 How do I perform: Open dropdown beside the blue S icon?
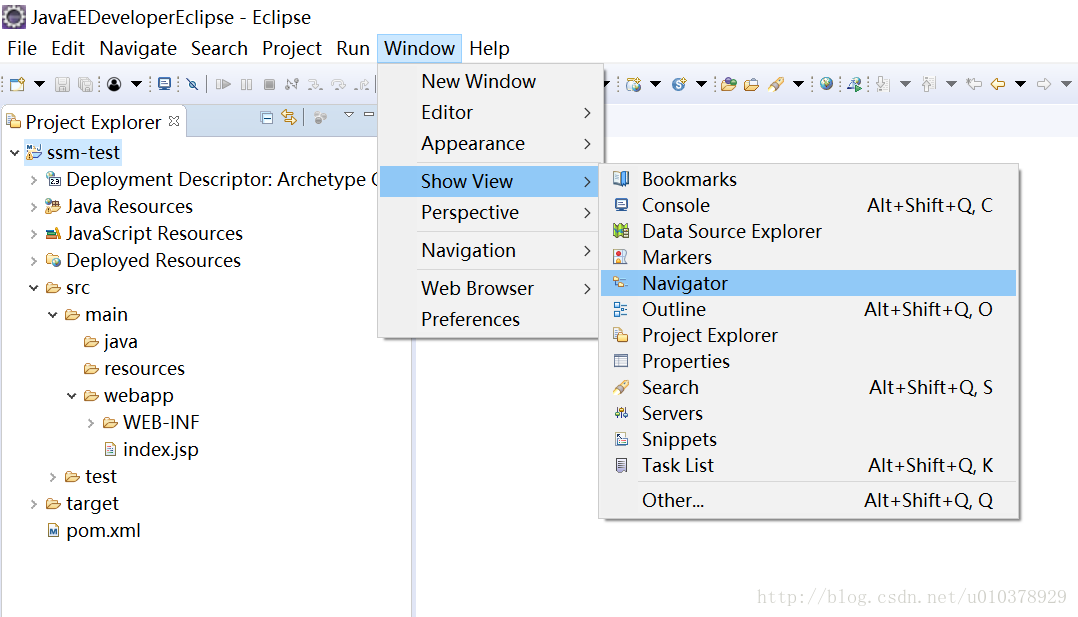[701, 85]
